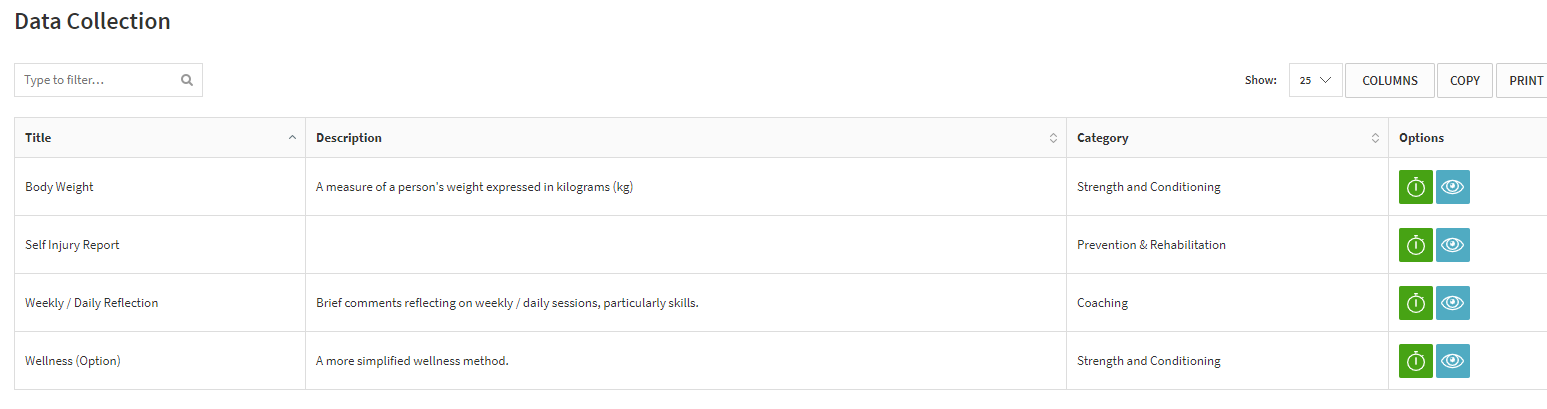Sort by the Title column header
Image resolution: width=1547 pixels, height=409 pixels.
pyautogui.click(x=160, y=138)
